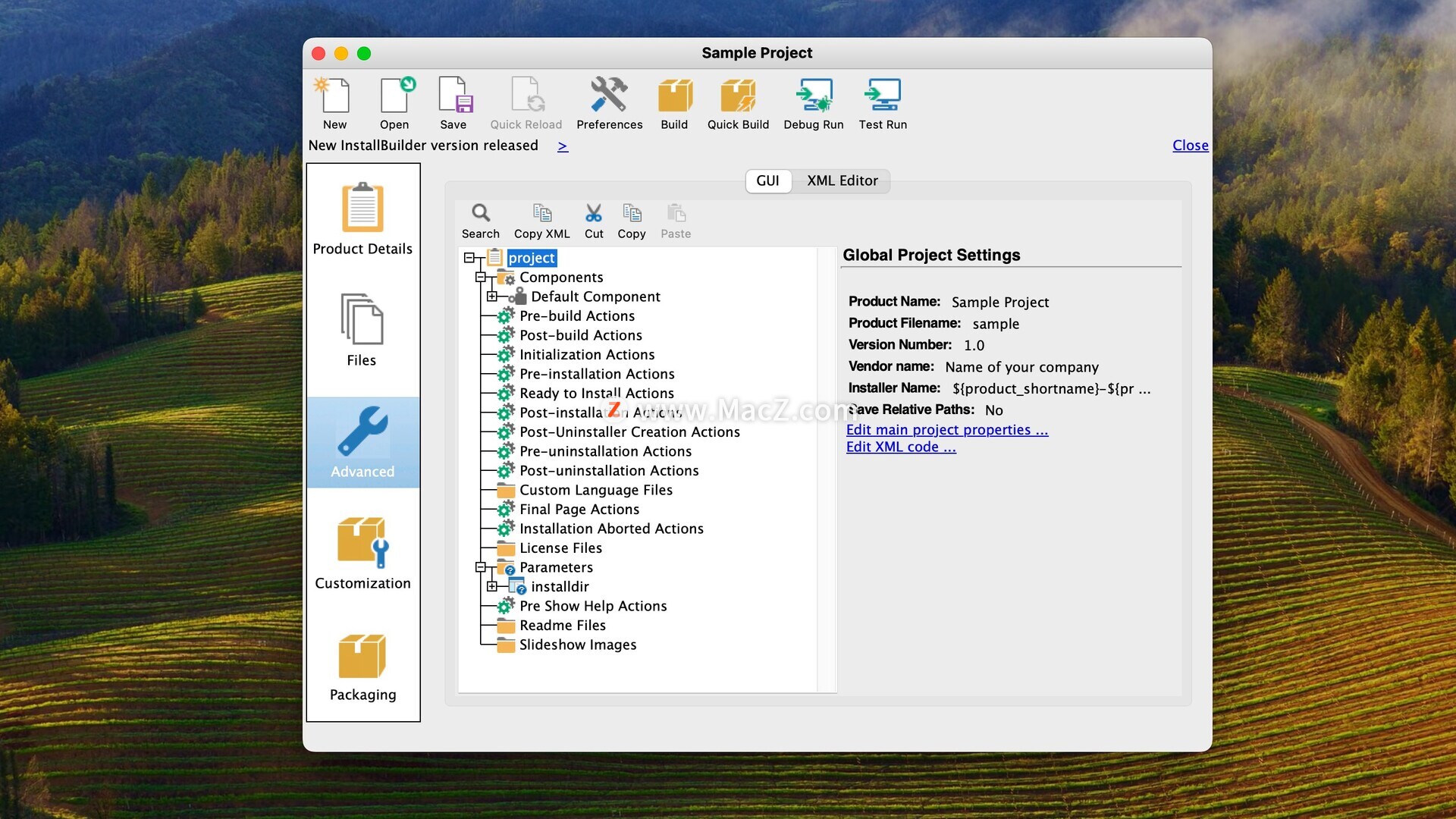Open the Edit main project properties link
This screenshot has width=1456, height=819.
click(x=947, y=430)
